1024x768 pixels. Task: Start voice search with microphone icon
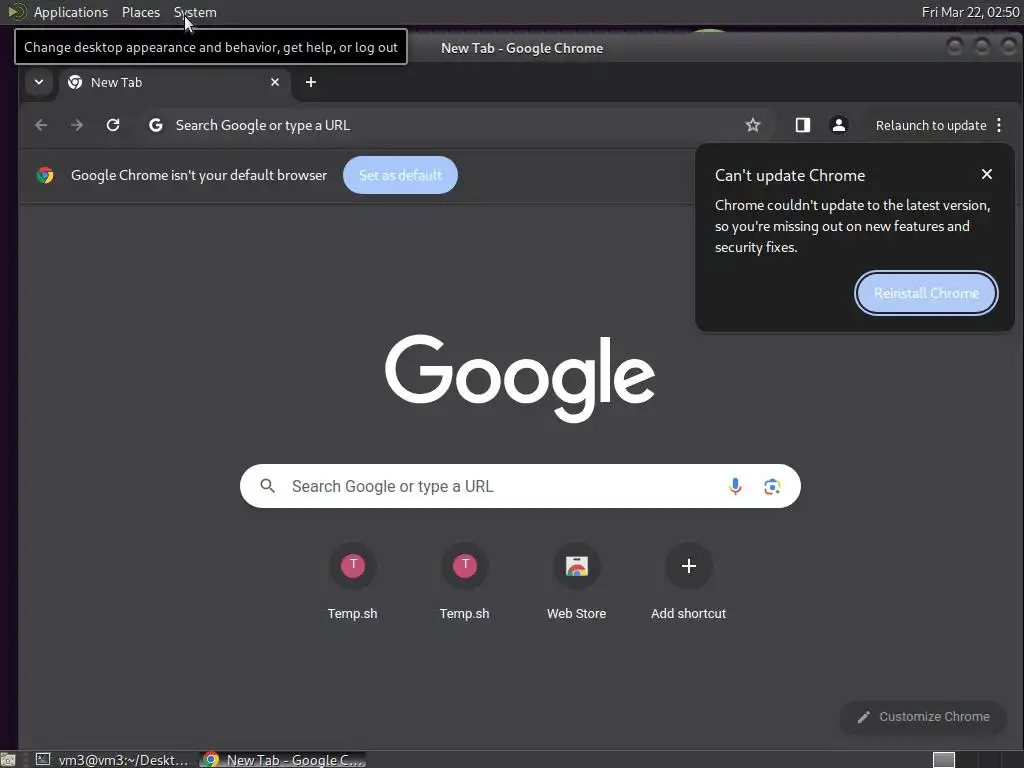[x=735, y=486]
